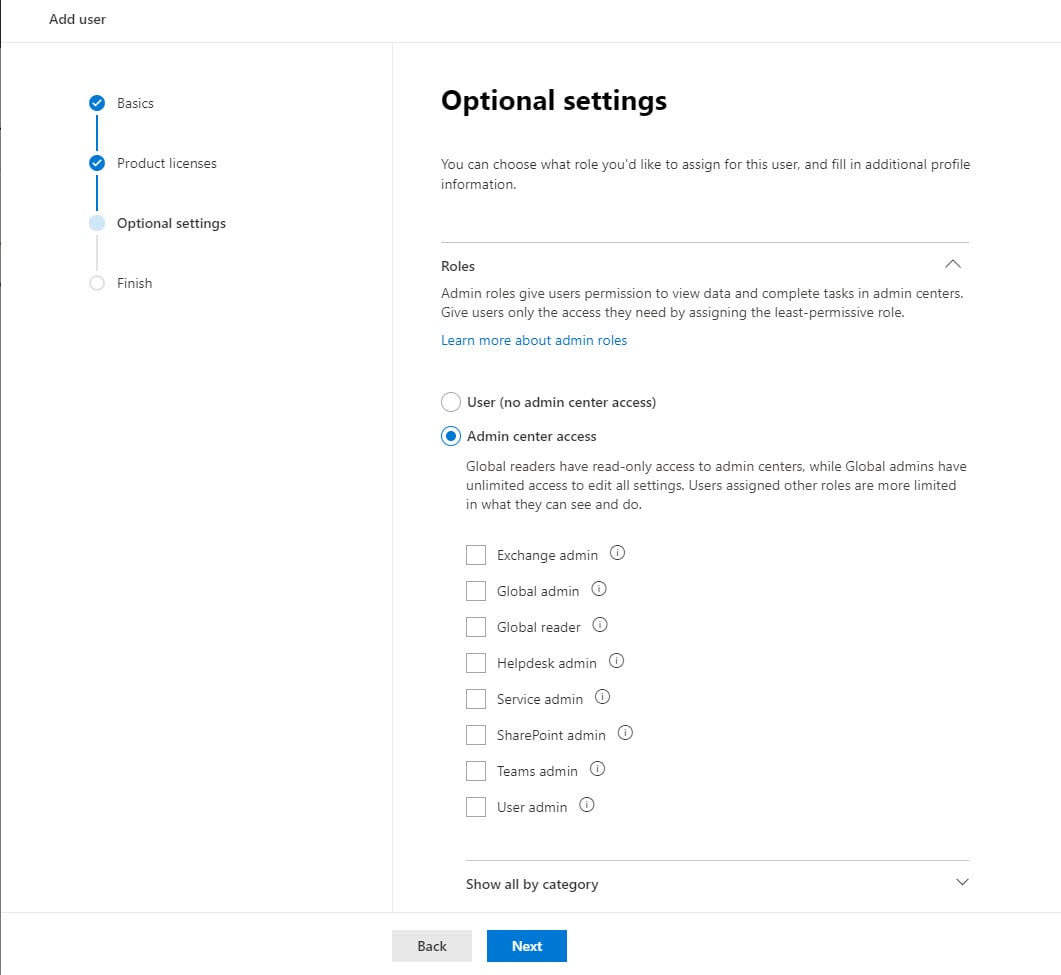Screen dimensions: 1061x975
Task: Check the Exchange admin checkbox
Action: 476,554
